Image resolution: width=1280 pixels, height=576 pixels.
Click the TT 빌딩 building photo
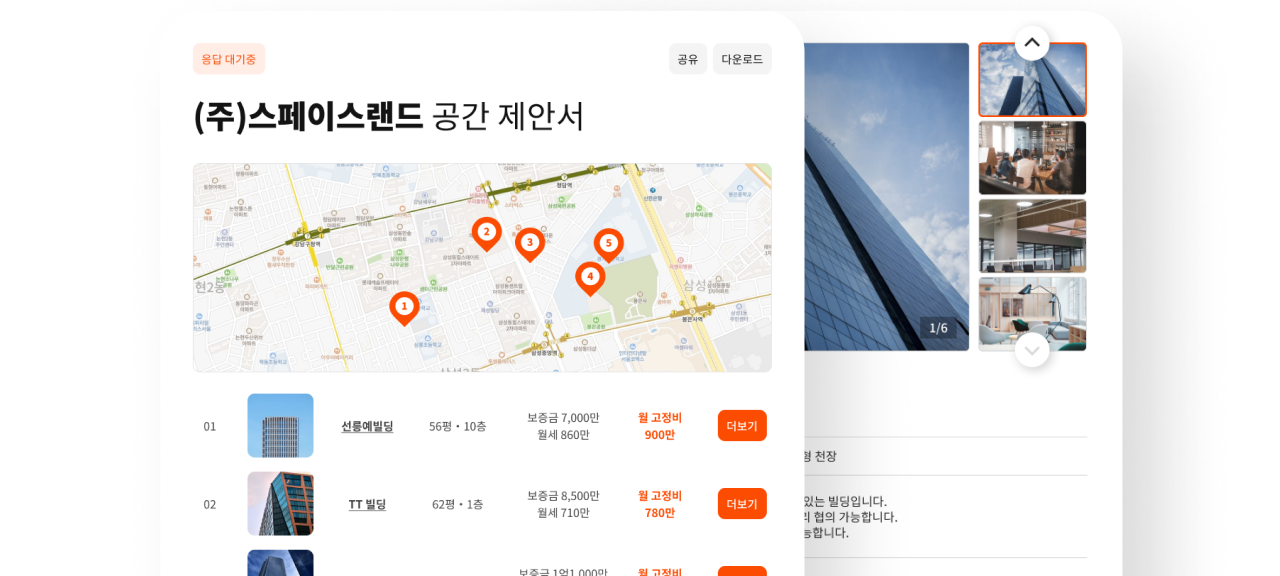coord(280,504)
